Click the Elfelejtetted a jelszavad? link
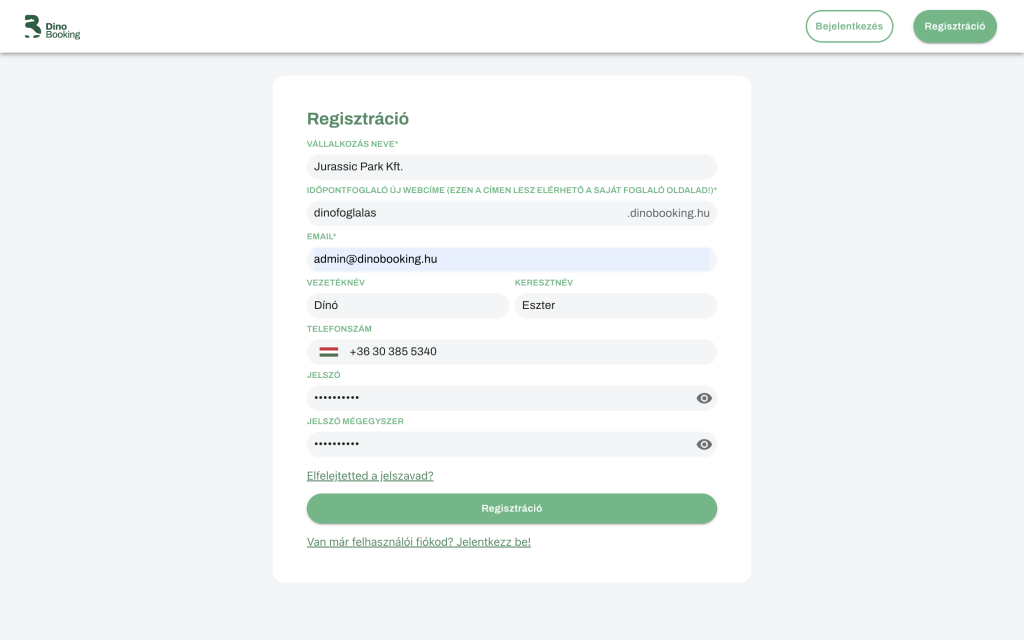Image resolution: width=1024 pixels, height=640 pixels. click(370, 476)
